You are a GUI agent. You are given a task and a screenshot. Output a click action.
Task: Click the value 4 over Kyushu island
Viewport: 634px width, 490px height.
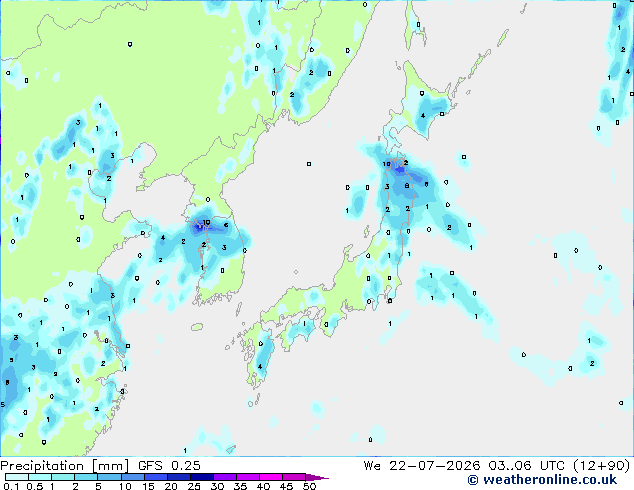pyautogui.click(x=260, y=367)
